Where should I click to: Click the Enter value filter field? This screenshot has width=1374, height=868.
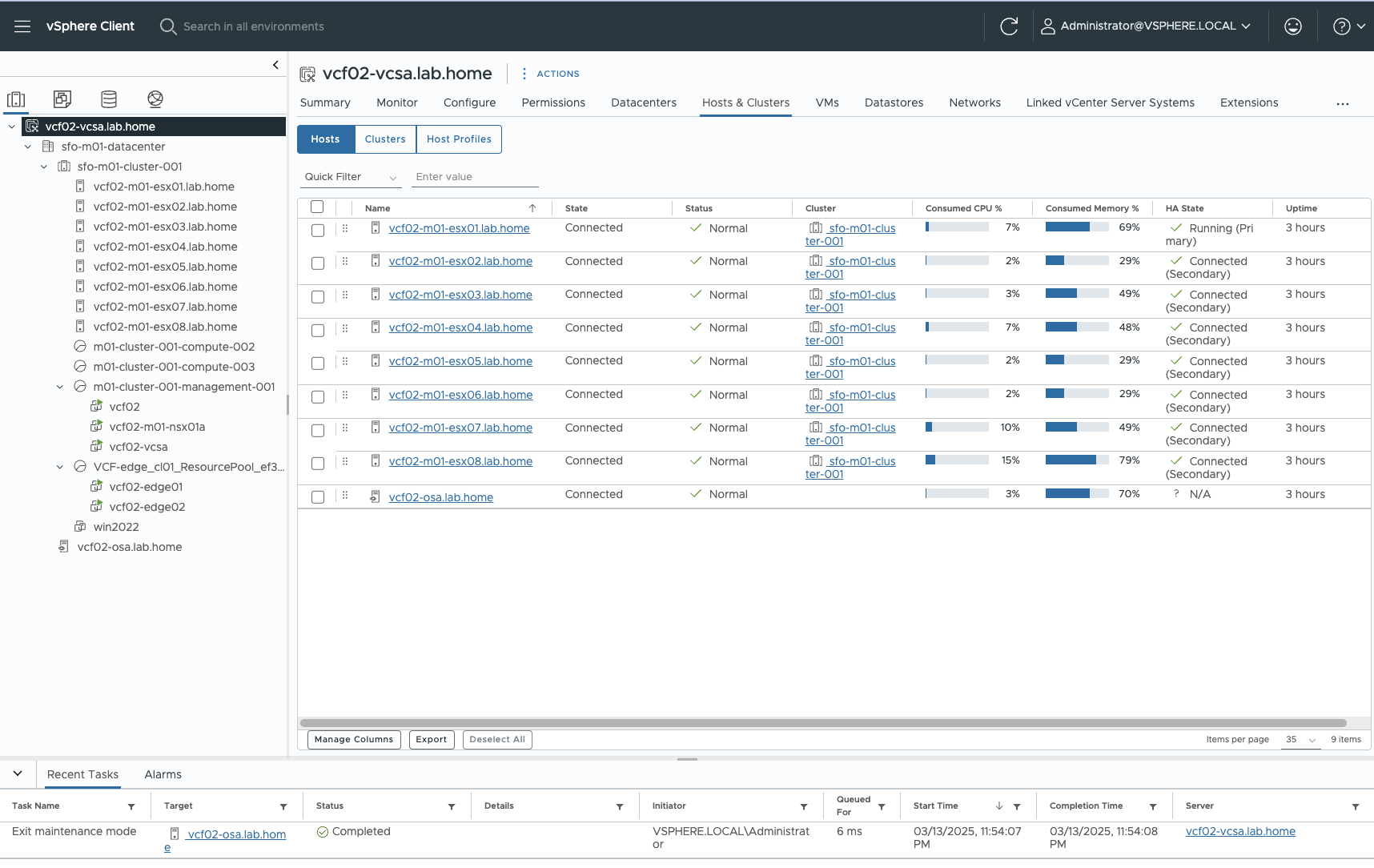click(x=474, y=176)
